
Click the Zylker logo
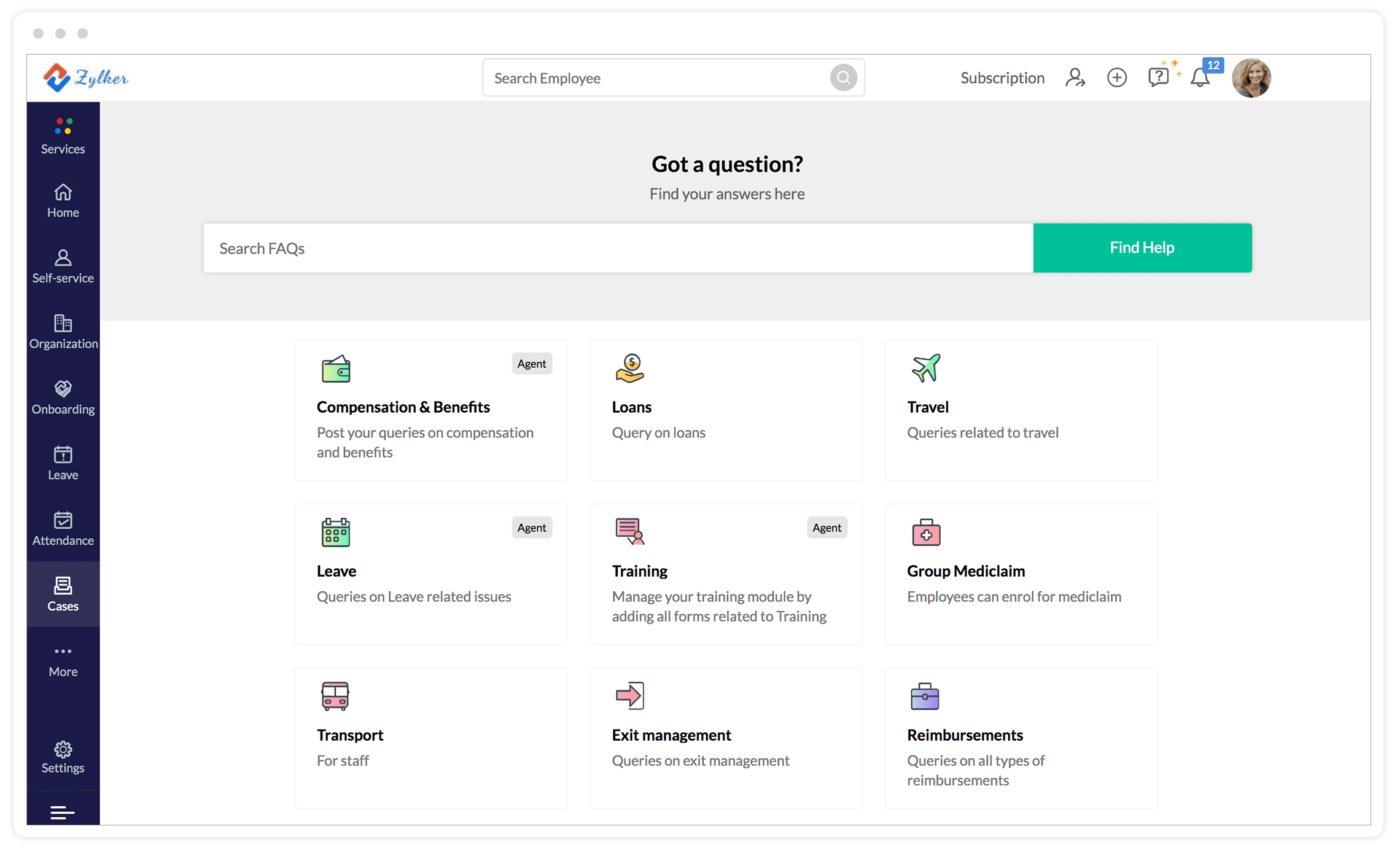point(86,77)
